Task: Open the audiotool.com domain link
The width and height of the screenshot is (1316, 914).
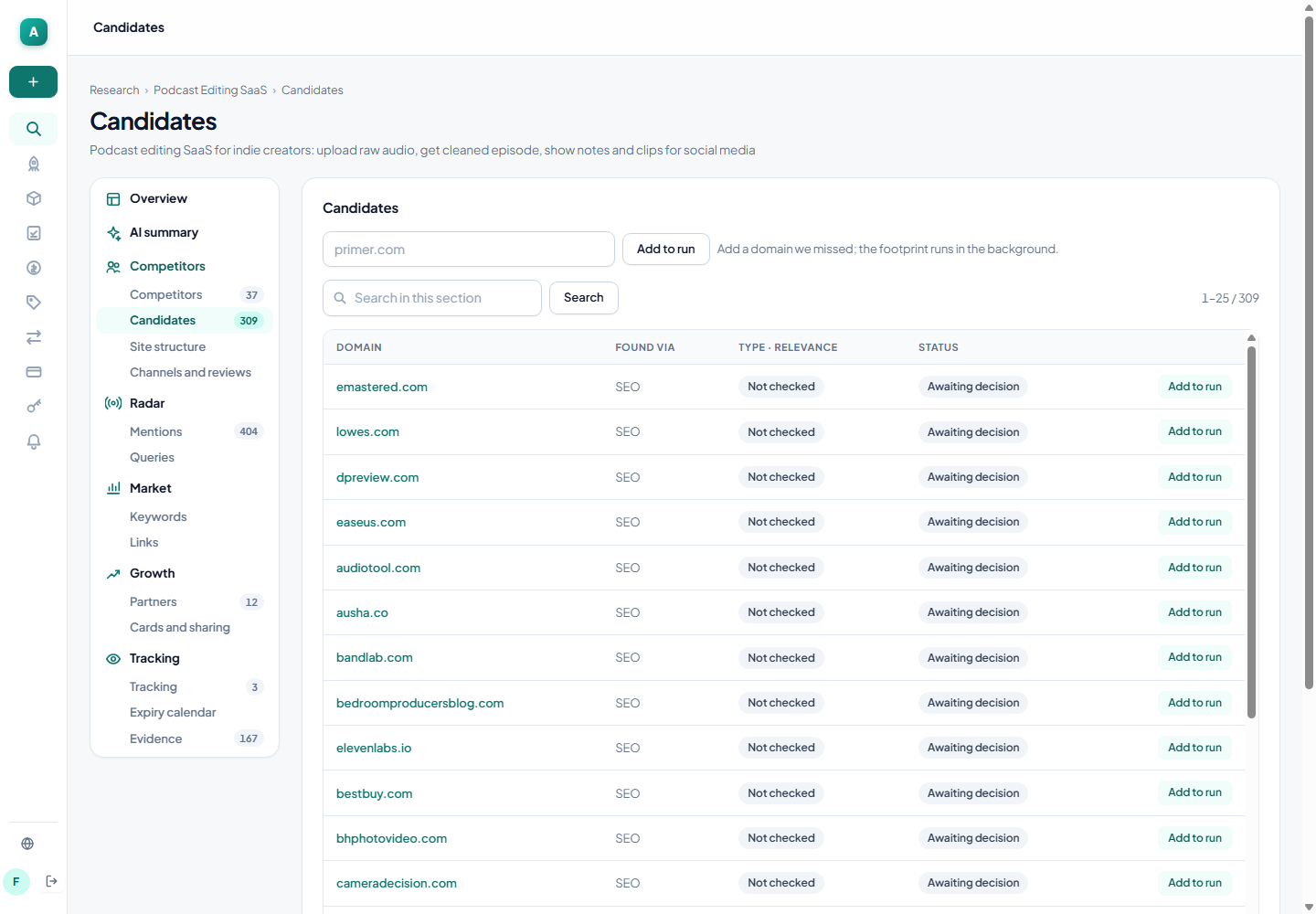Action: point(378,569)
